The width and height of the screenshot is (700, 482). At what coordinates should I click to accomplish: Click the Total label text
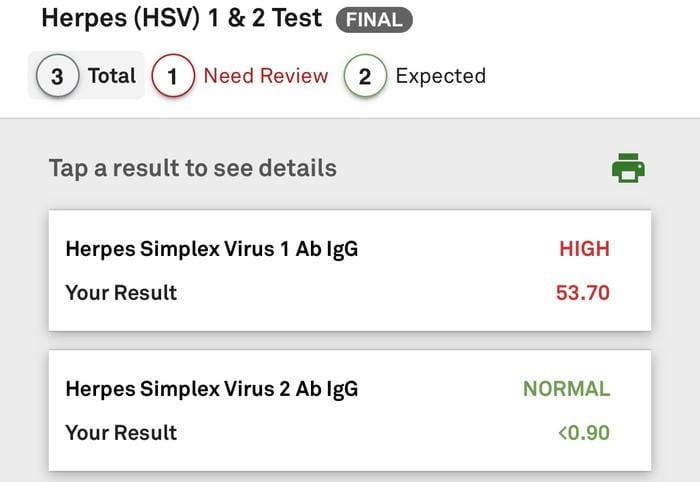112,75
